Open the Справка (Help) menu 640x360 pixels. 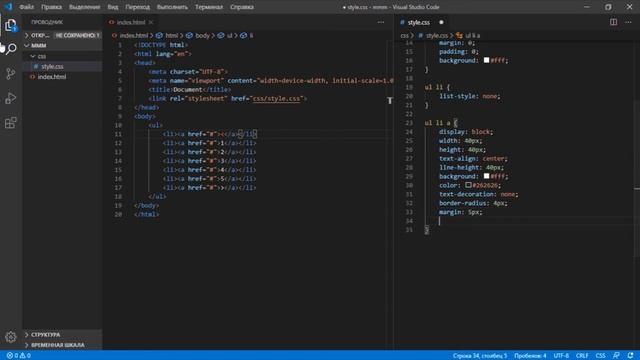(x=242, y=7)
